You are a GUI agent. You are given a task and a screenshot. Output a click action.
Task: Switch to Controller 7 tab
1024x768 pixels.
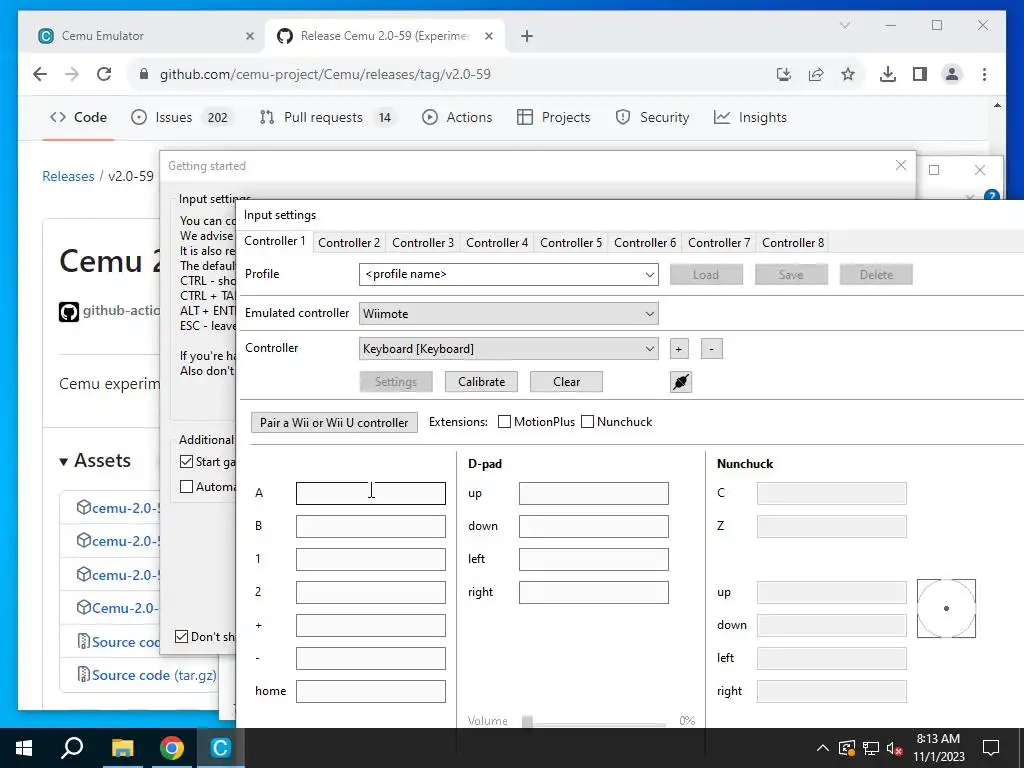[x=719, y=243]
